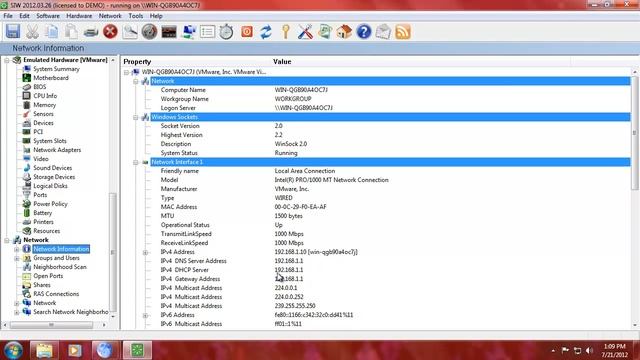The image size is (640, 360).
Task: Collapse the Windows Sockets section
Action: point(136,117)
